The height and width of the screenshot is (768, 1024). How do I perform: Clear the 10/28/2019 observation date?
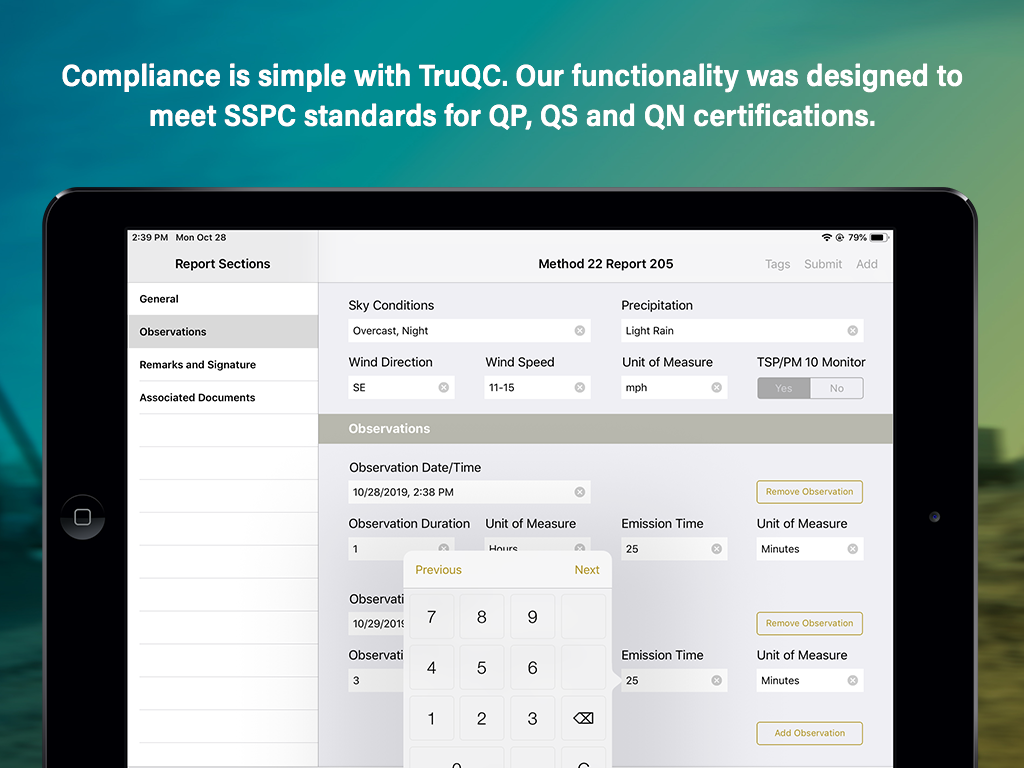579,492
